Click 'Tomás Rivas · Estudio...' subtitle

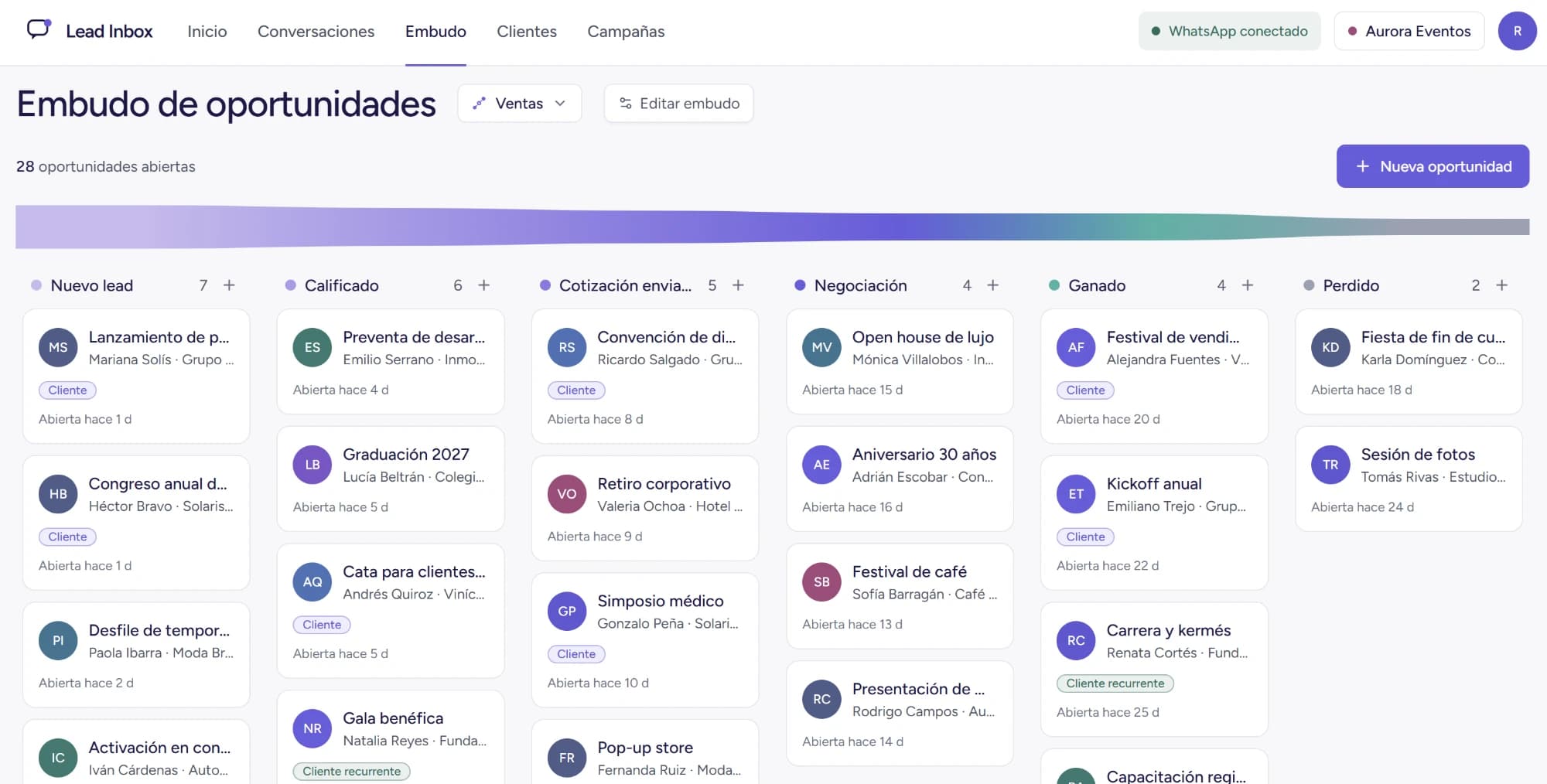pyautogui.click(x=1433, y=477)
